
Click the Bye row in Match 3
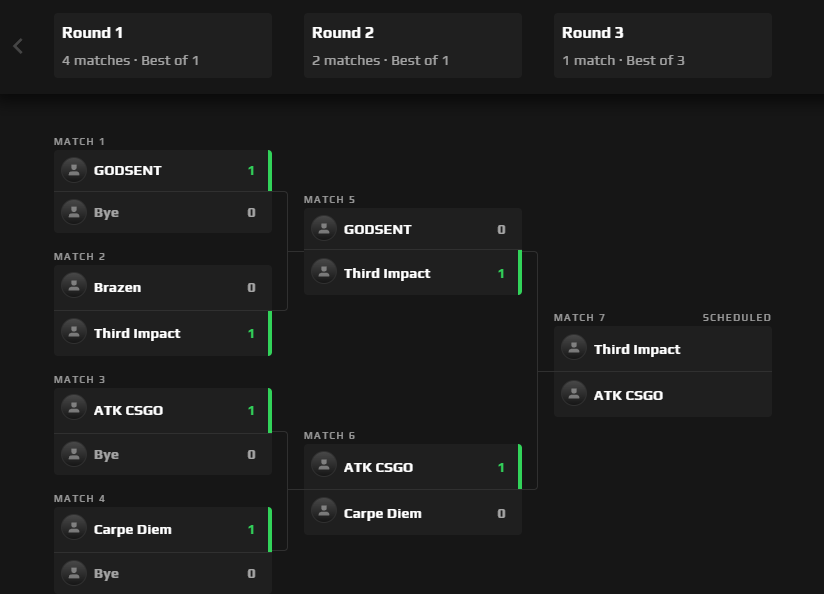click(162, 455)
